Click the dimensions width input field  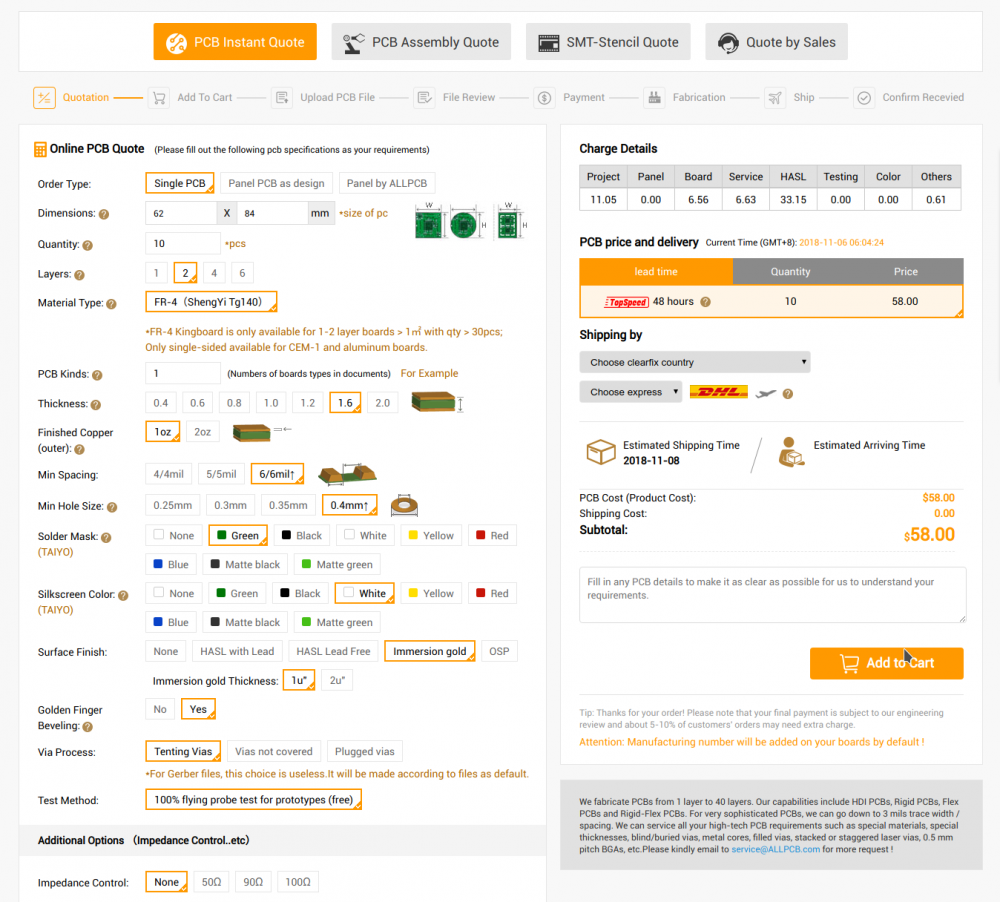181,213
